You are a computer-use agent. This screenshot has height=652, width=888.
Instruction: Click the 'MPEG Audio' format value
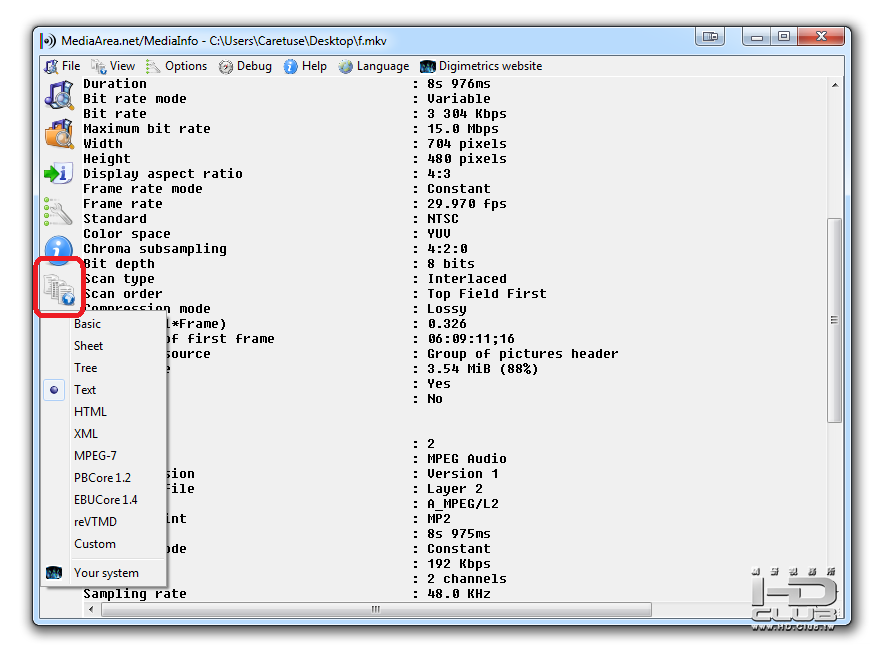click(467, 459)
